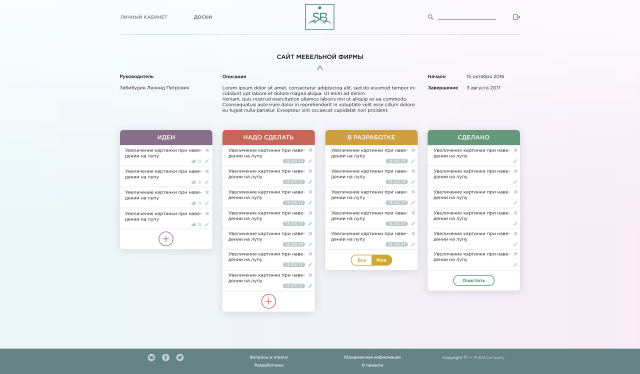Like the idea card with 12 likes

(194, 161)
